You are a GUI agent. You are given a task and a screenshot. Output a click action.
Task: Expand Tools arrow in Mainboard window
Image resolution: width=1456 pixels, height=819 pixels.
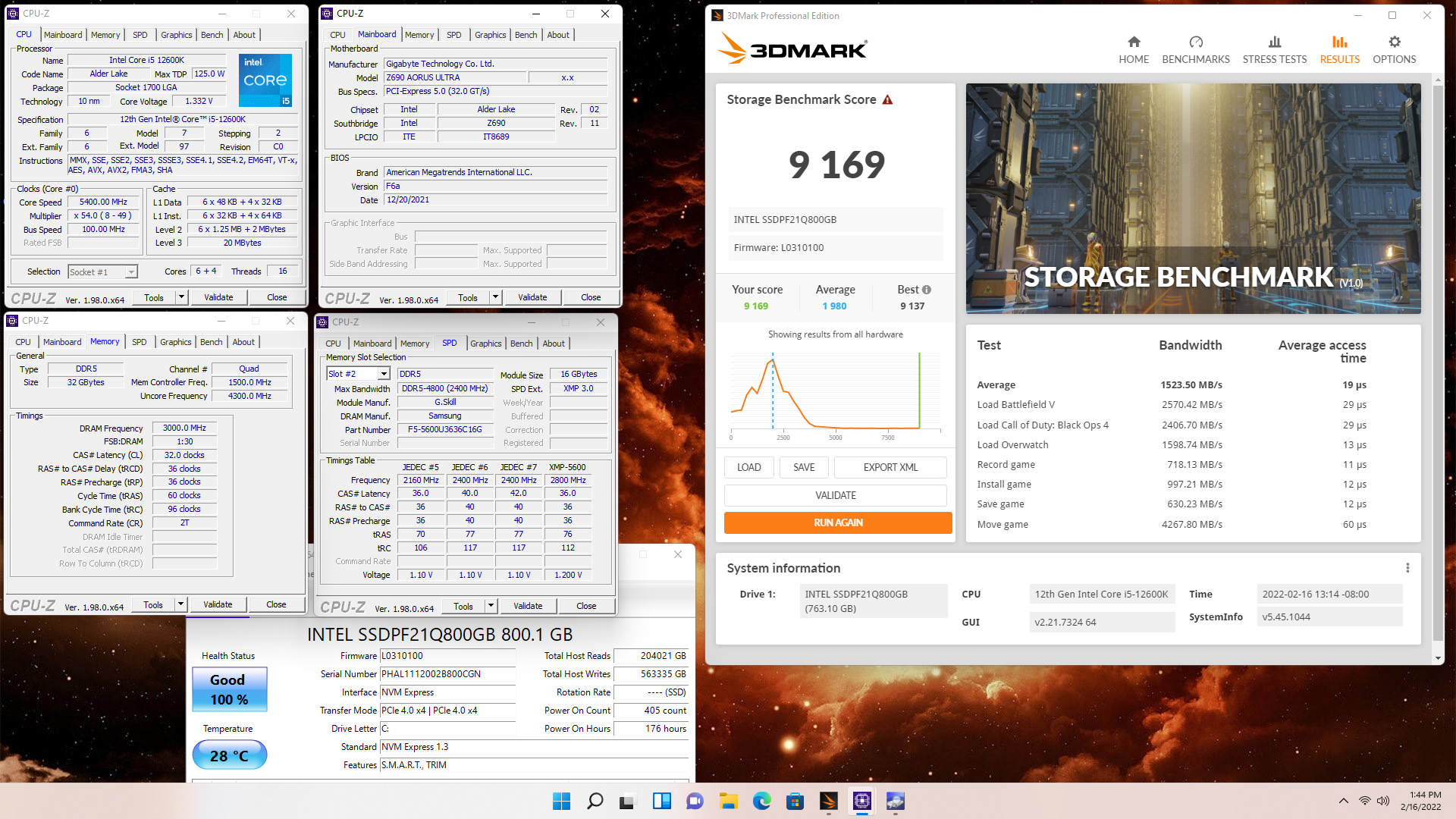[495, 297]
